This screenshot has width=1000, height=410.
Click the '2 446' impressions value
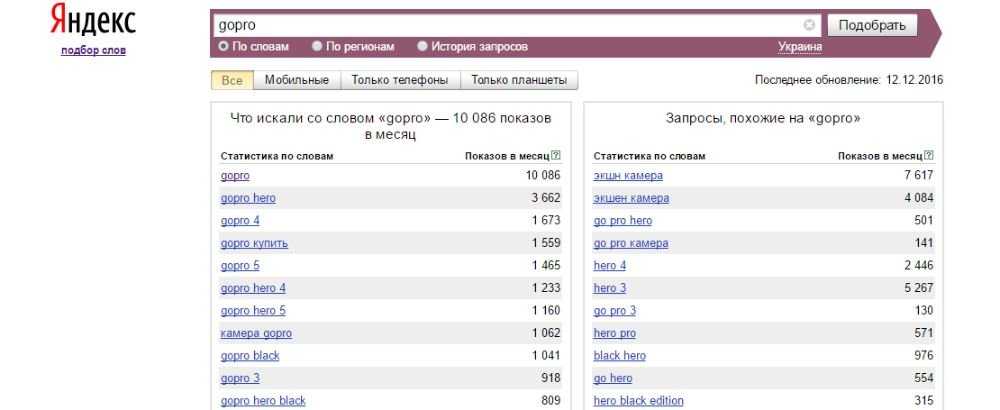point(918,265)
